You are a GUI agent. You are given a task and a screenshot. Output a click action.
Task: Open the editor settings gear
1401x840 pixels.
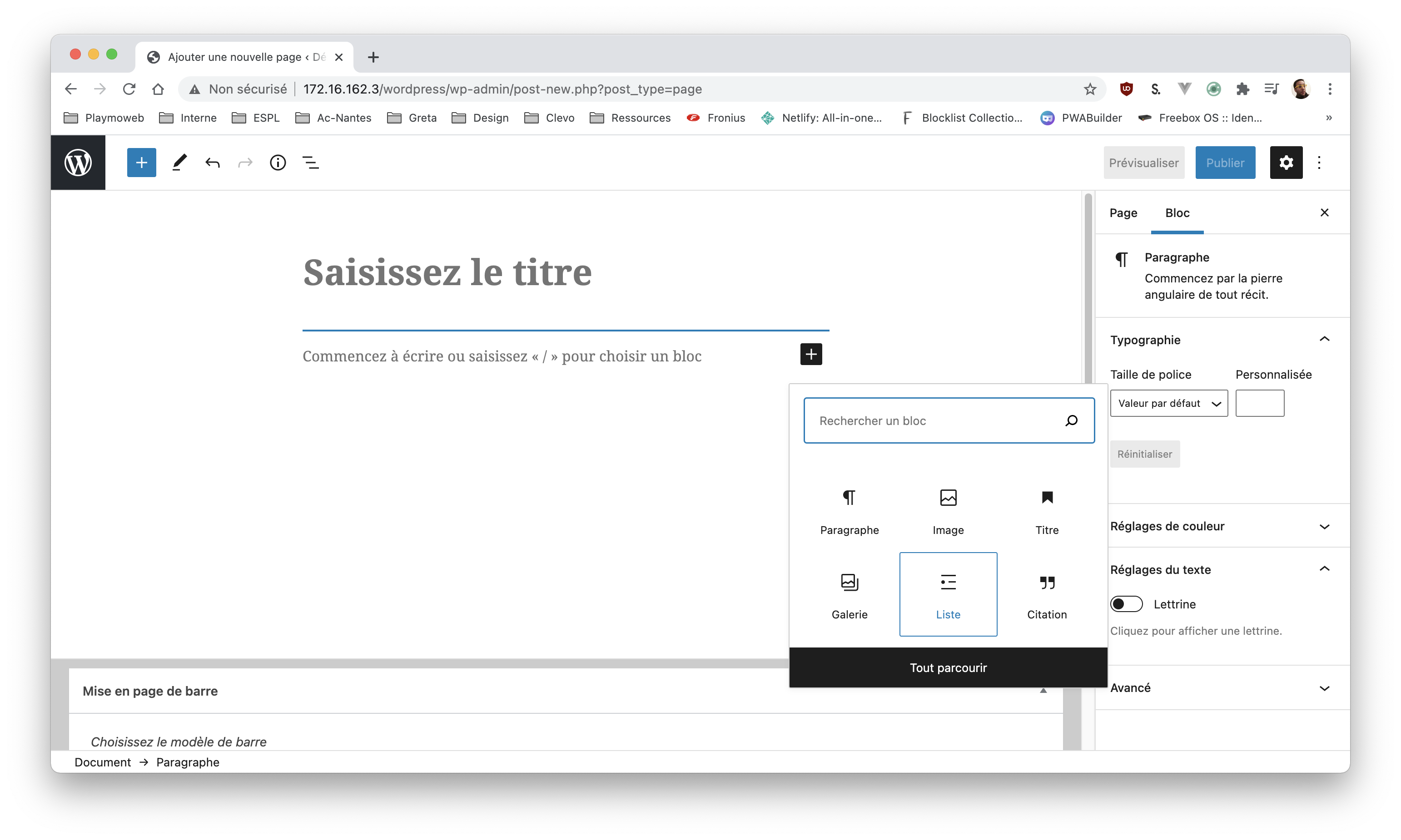coord(1287,163)
